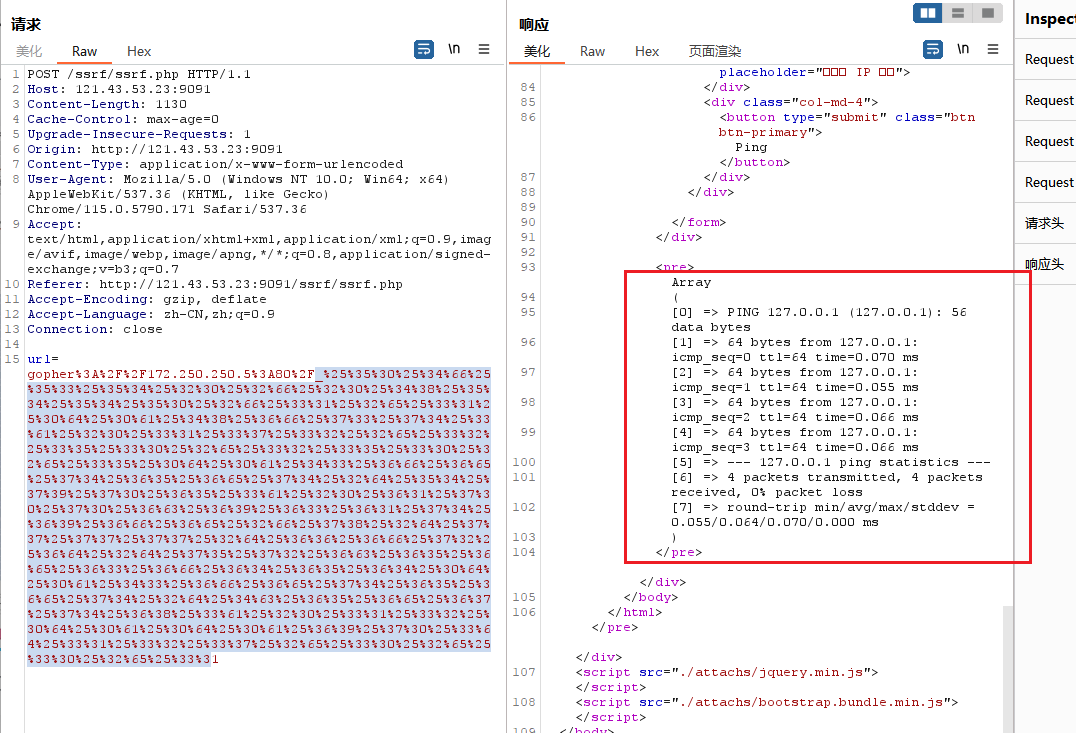
Task: Select the side-by-side layout icon
Action: pyautogui.click(x=928, y=13)
